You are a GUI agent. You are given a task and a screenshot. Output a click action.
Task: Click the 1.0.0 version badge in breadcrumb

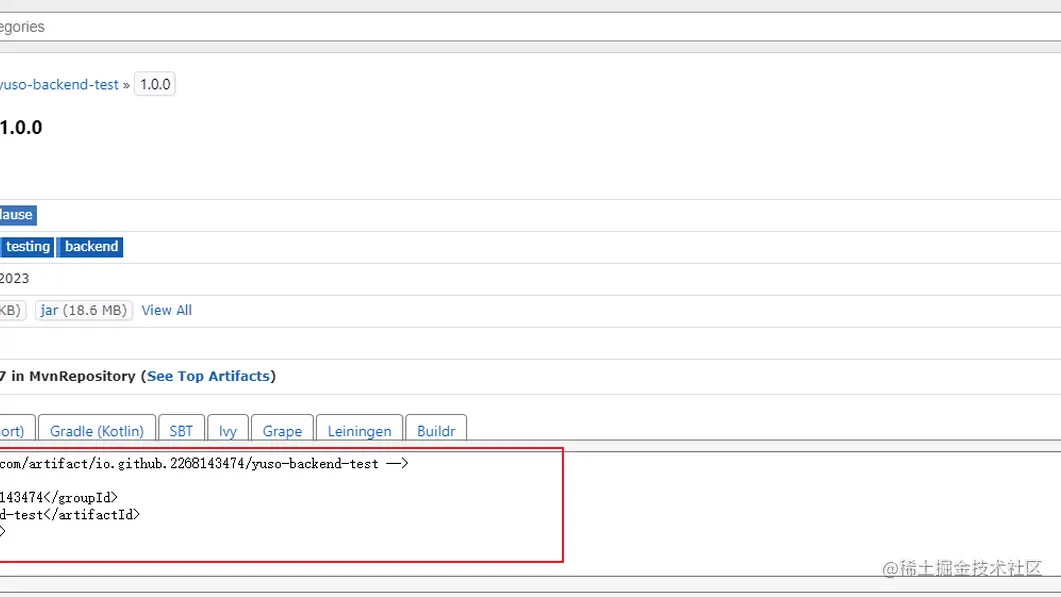[x=155, y=85]
